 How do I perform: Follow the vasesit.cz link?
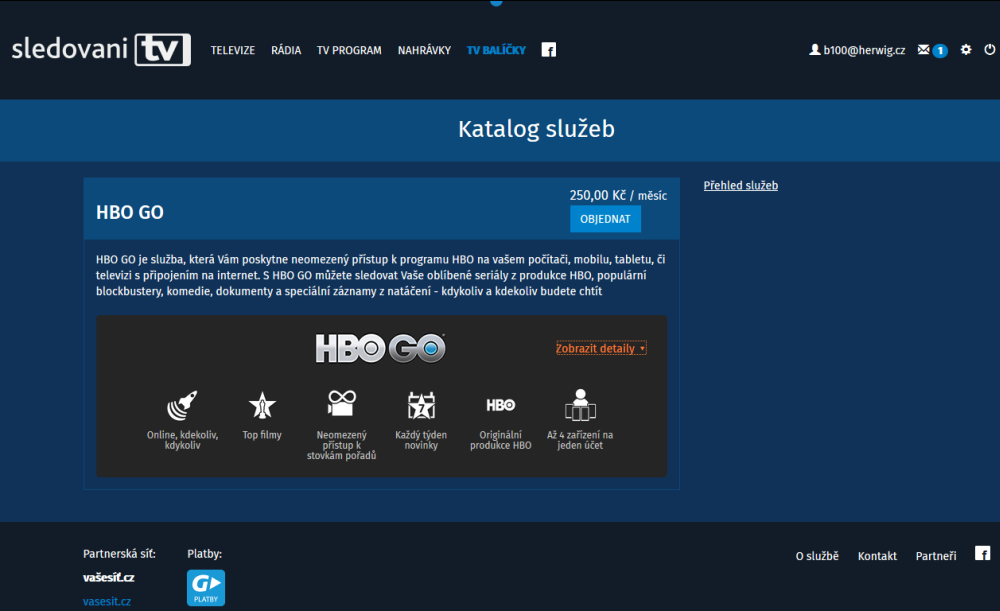click(x=107, y=601)
